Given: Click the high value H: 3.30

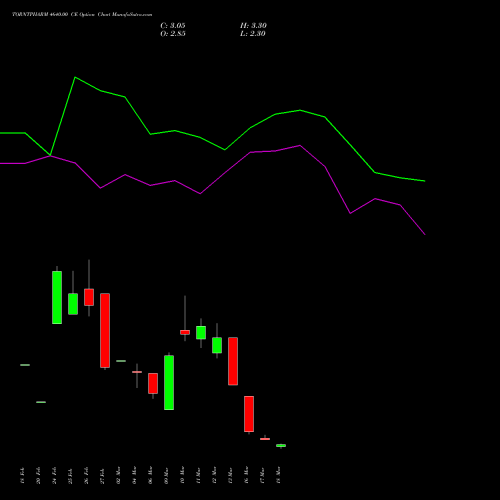Looking at the screenshot, I should coord(253,26).
